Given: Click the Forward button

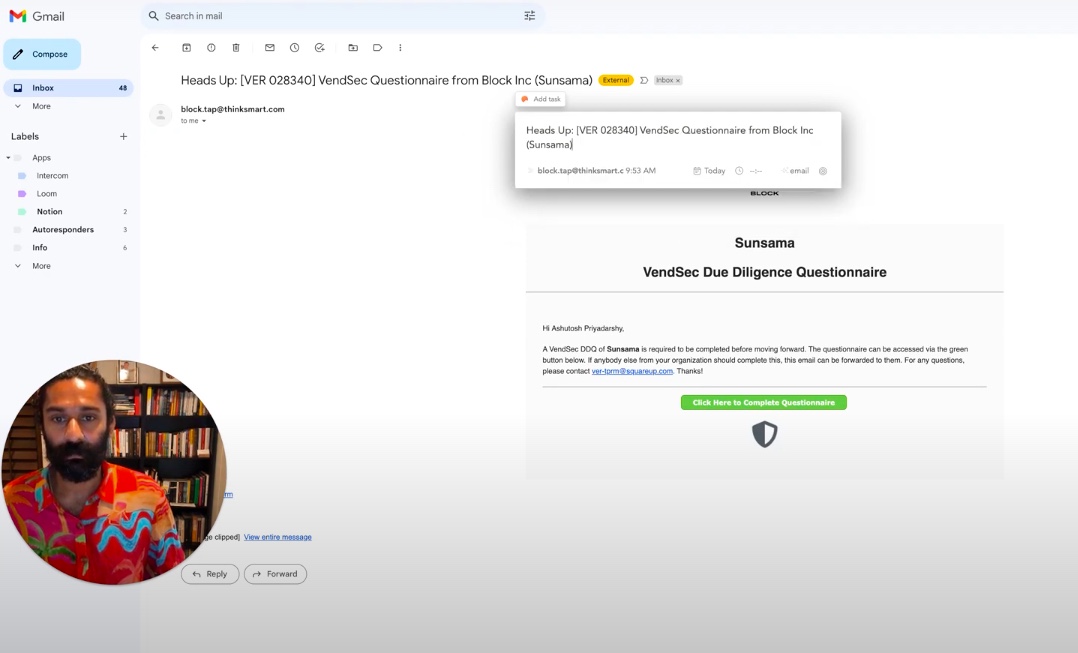Looking at the screenshot, I should click(275, 574).
